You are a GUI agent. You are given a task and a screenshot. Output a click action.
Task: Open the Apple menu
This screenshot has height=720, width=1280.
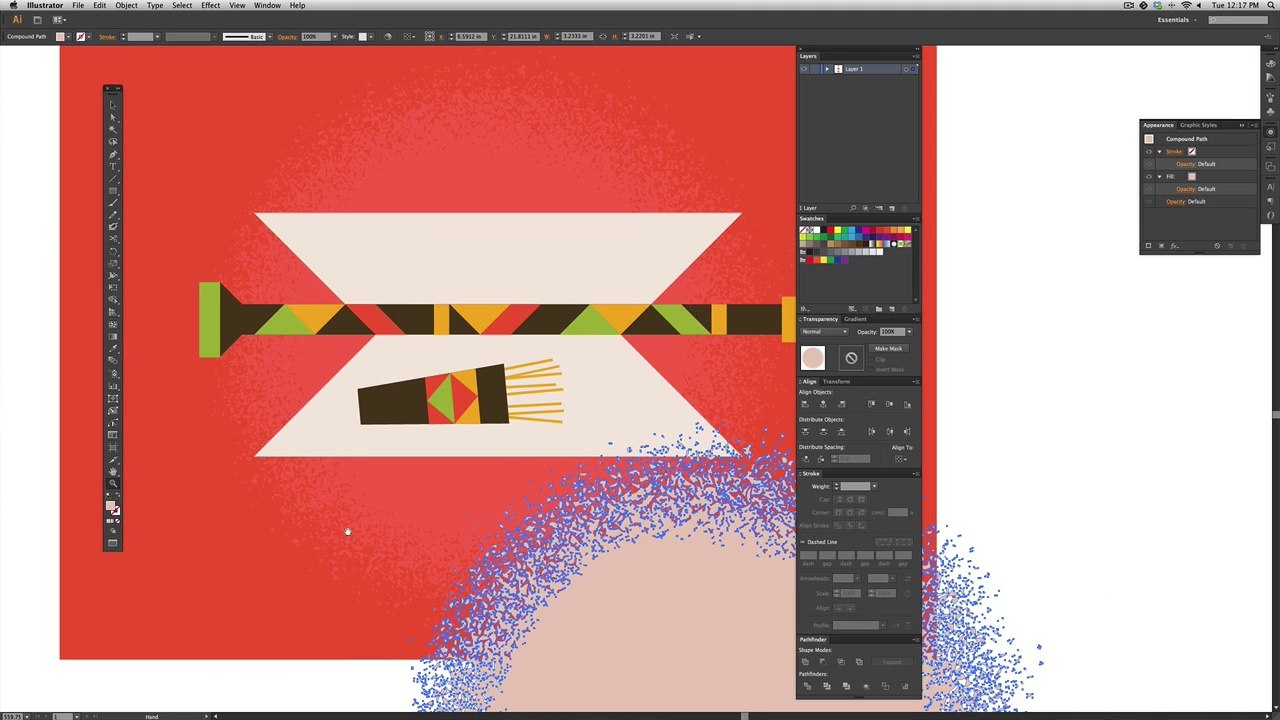click(13, 5)
